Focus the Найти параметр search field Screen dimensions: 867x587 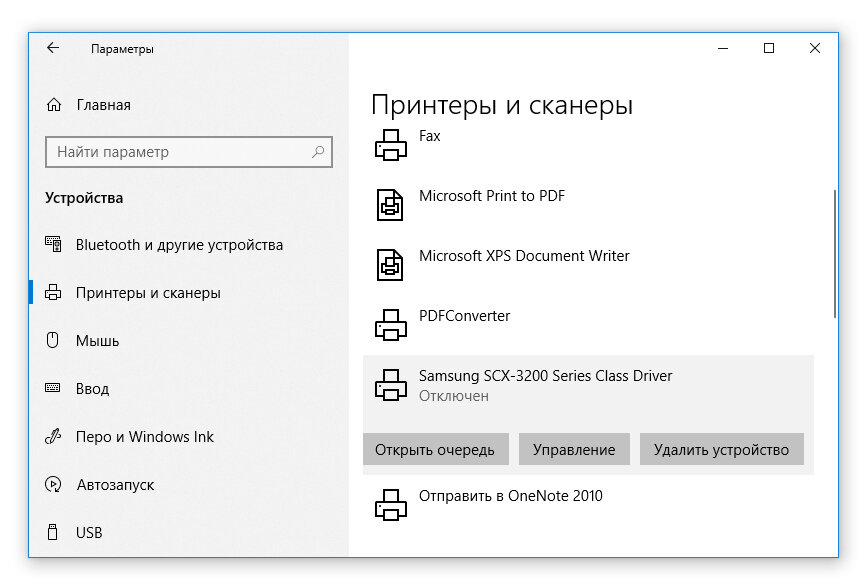(189, 152)
